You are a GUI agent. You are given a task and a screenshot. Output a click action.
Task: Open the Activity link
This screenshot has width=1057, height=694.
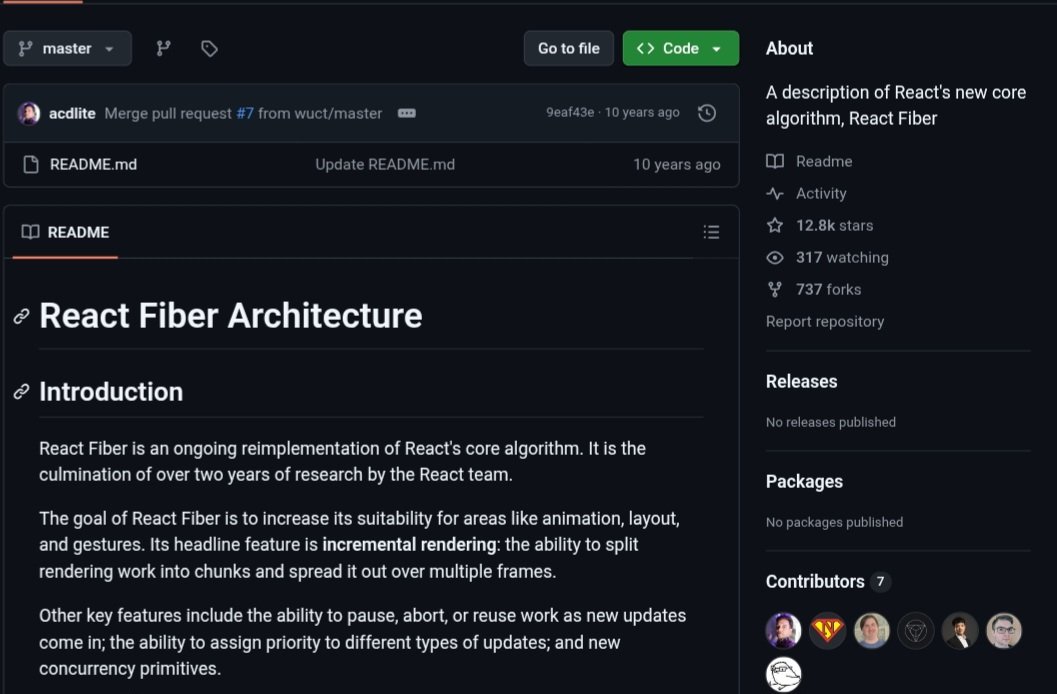(x=821, y=193)
